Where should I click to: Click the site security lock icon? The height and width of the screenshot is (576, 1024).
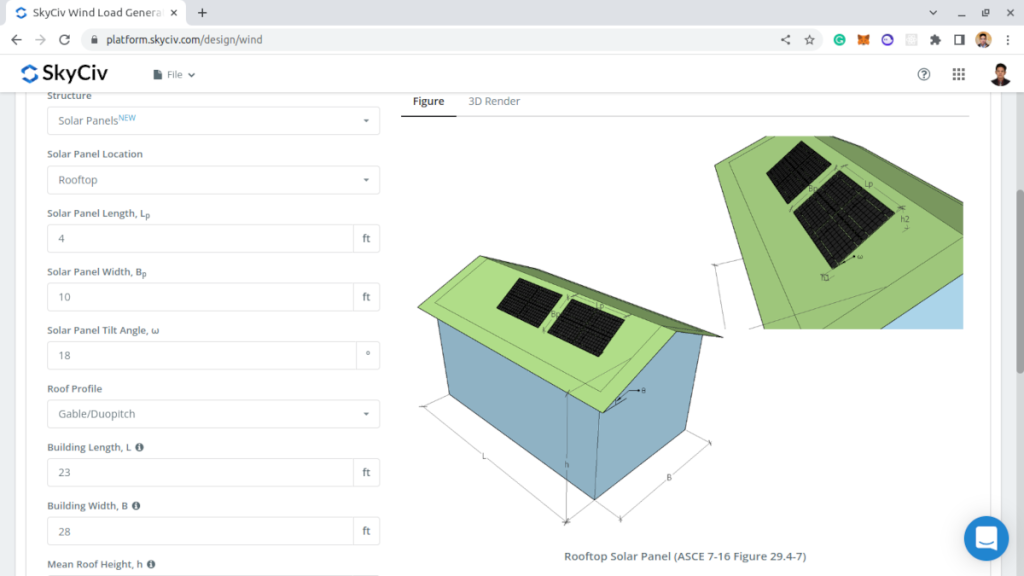[x=93, y=40]
